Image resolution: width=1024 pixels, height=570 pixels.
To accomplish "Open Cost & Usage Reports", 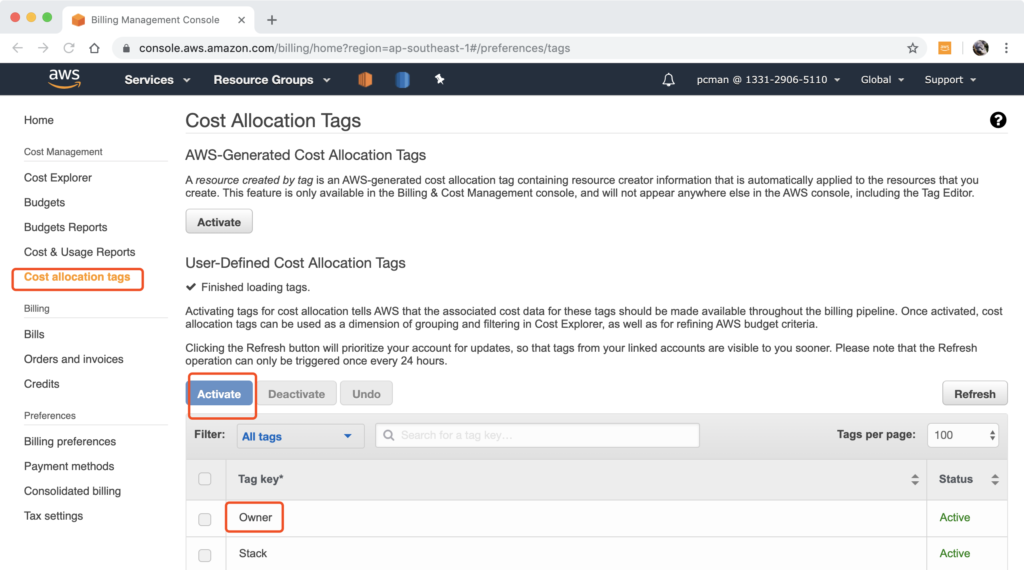I will (80, 252).
